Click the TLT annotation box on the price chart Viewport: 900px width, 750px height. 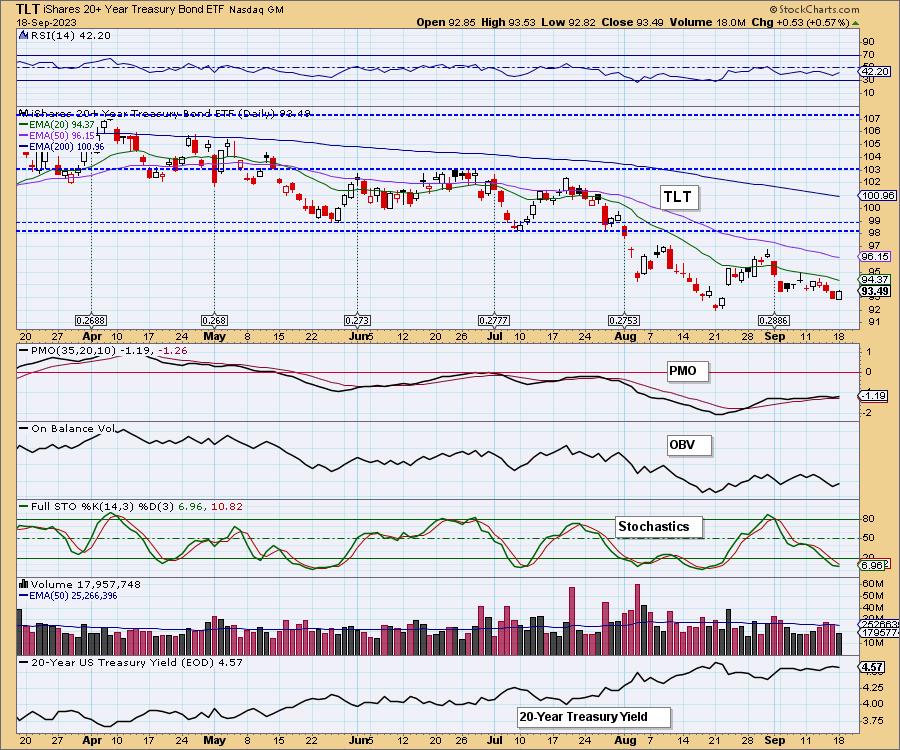pyautogui.click(x=678, y=197)
